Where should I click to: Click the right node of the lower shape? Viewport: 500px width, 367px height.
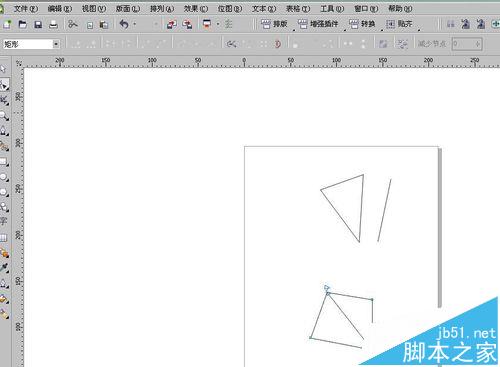[x=372, y=300]
